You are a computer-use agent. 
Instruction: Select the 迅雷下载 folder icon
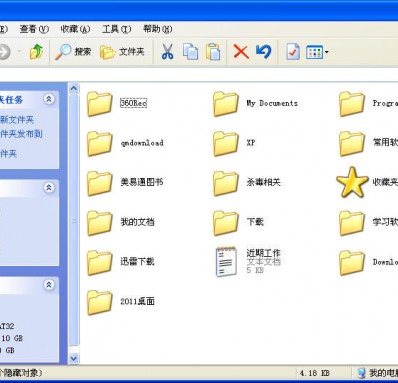pyautogui.click(x=99, y=263)
